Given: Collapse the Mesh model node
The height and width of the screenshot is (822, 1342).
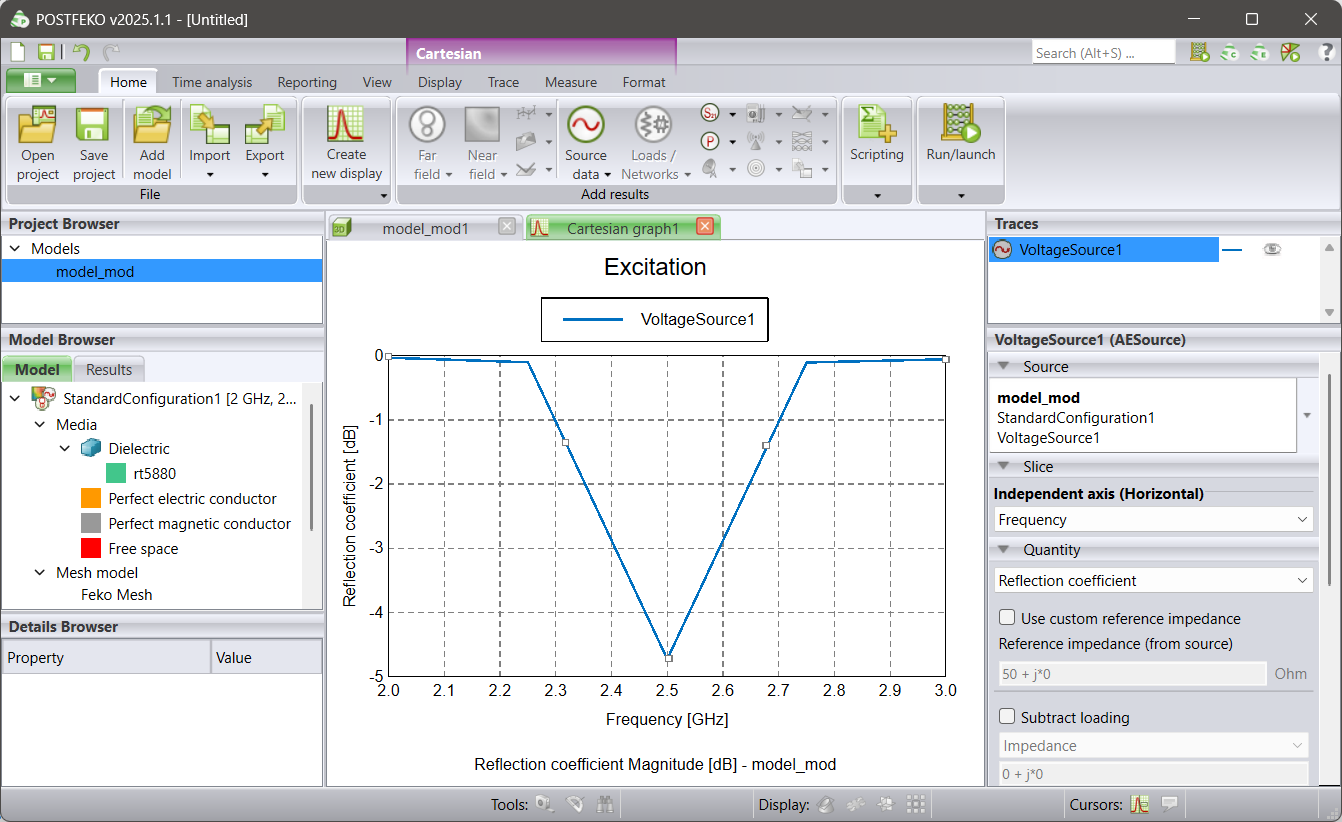Looking at the screenshot, I should click(x=40, y=573).
